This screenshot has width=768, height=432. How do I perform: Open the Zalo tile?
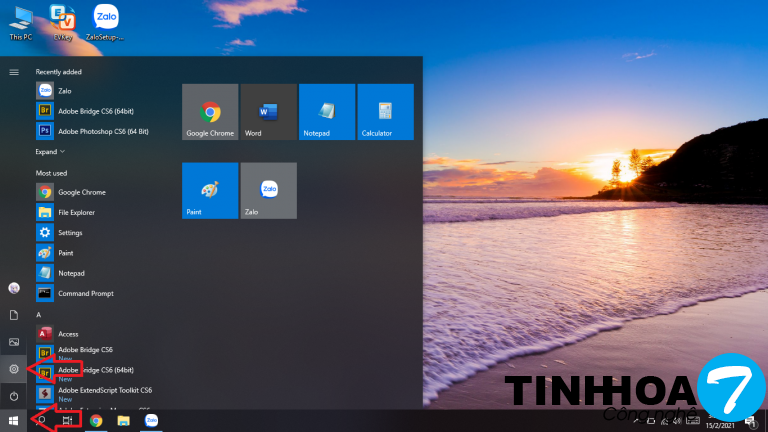[x=268, y=190]
